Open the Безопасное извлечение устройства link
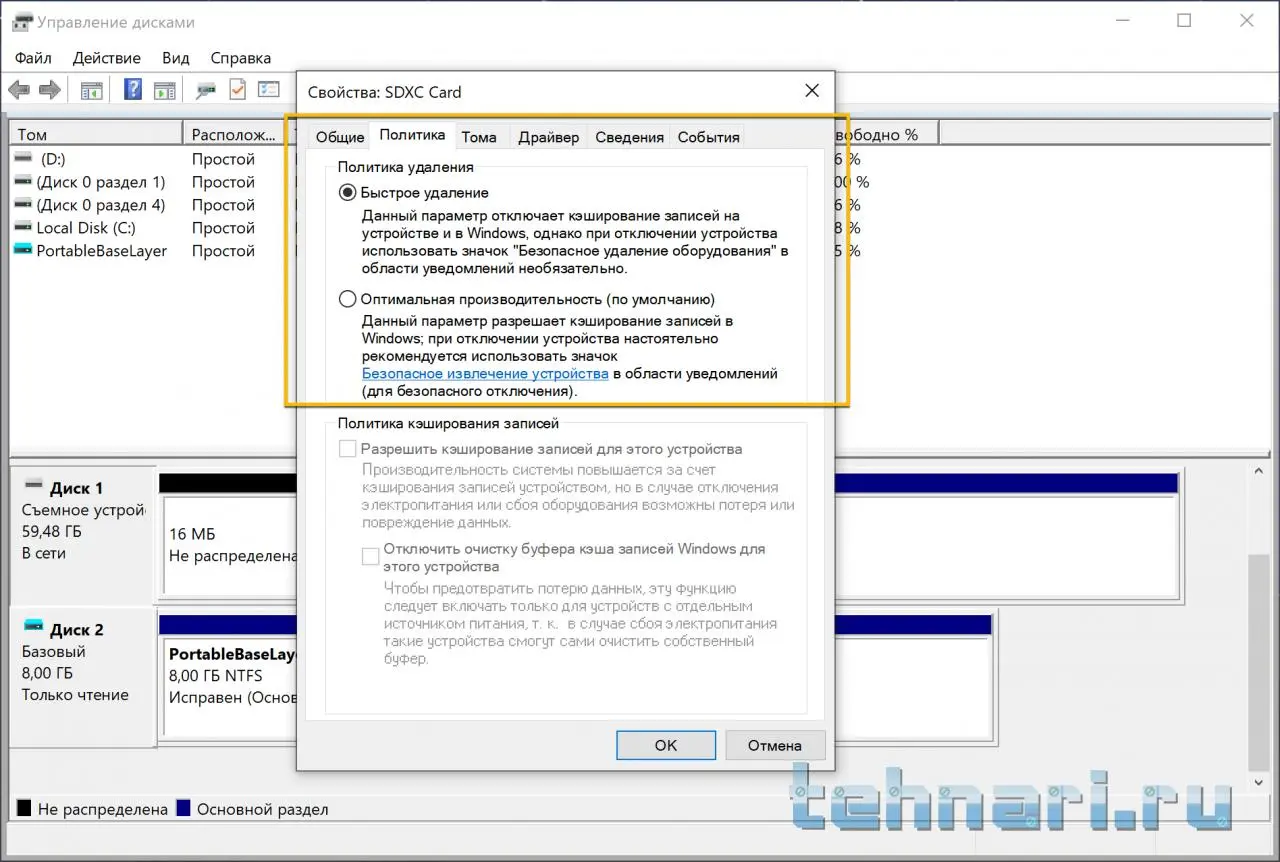Viewport: 1280px width, 862px height. pyautogui.click(x=485, y=373)
